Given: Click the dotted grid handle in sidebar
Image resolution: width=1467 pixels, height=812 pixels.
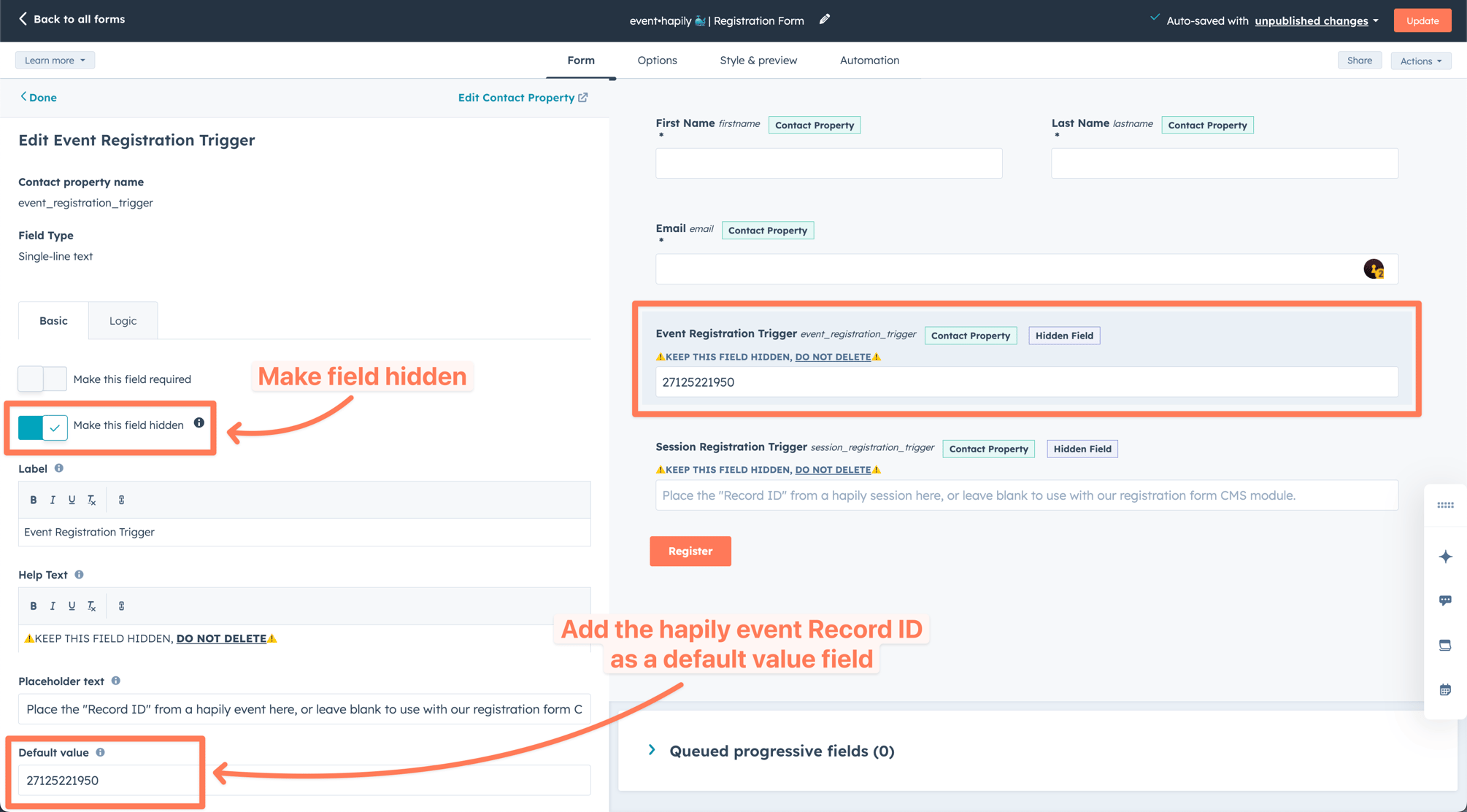Looking at the screenshot, I should click(1445, 505).
